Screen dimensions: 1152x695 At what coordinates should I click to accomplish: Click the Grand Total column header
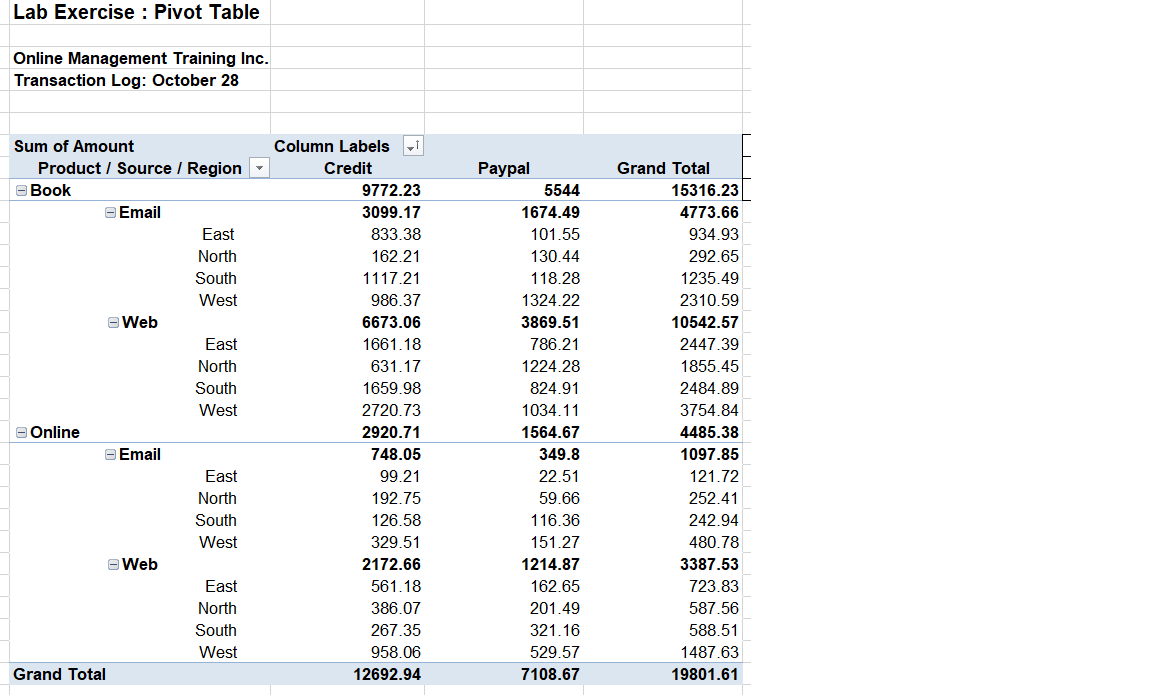point(663,168)
